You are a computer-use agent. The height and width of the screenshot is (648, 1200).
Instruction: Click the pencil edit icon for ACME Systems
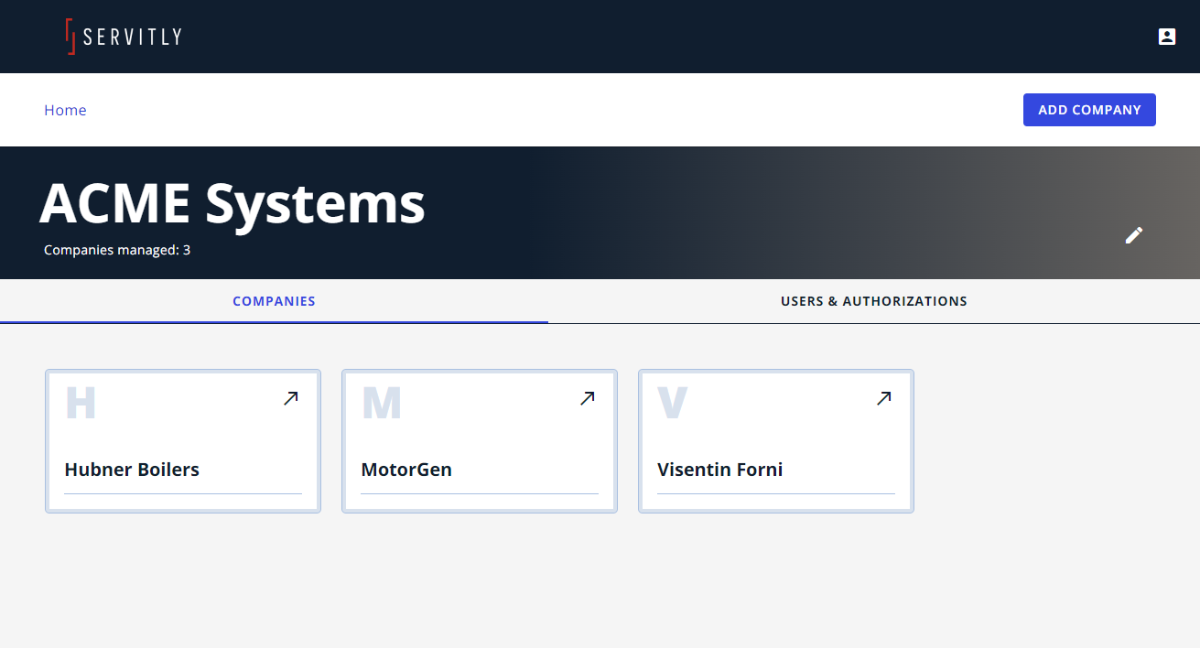click(1133, 235)
